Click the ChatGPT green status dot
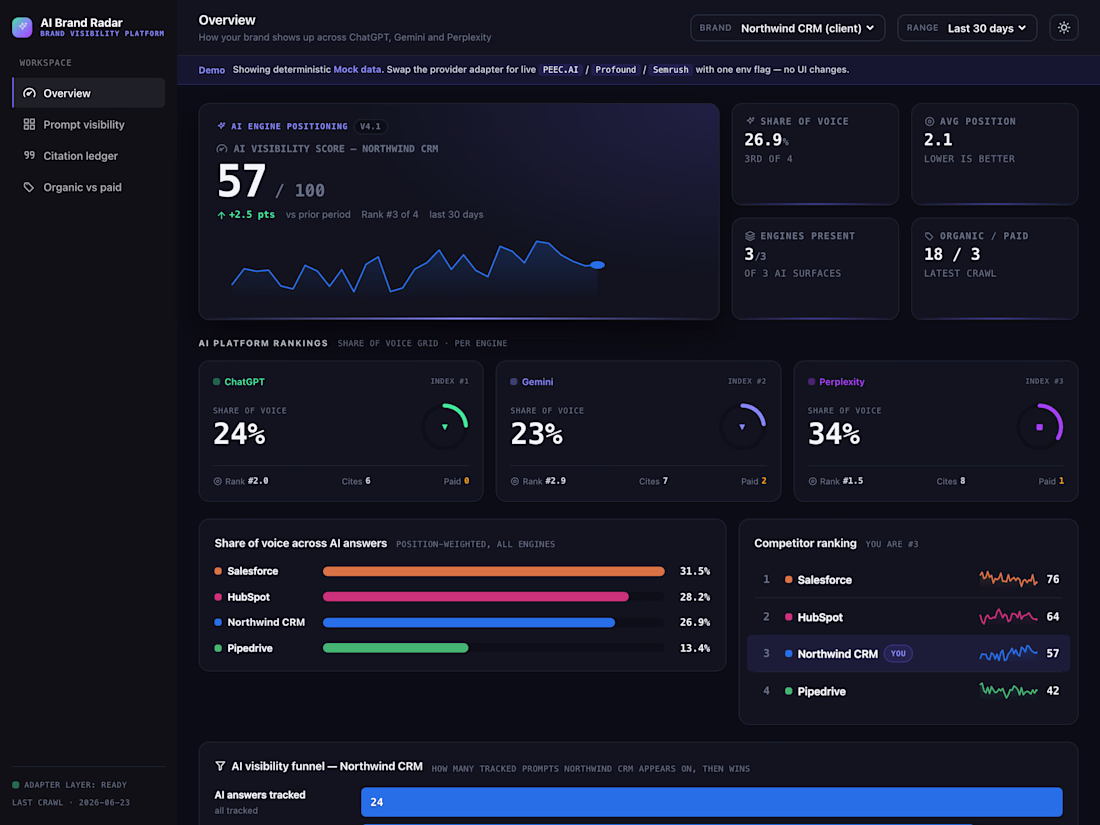 click(217, 382)
